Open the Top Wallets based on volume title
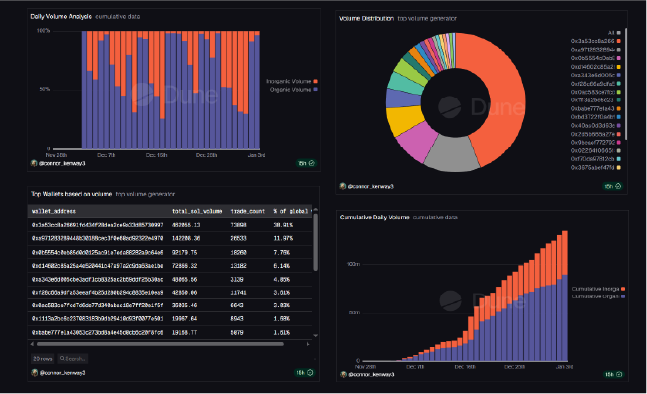 (x=71, y=194)
